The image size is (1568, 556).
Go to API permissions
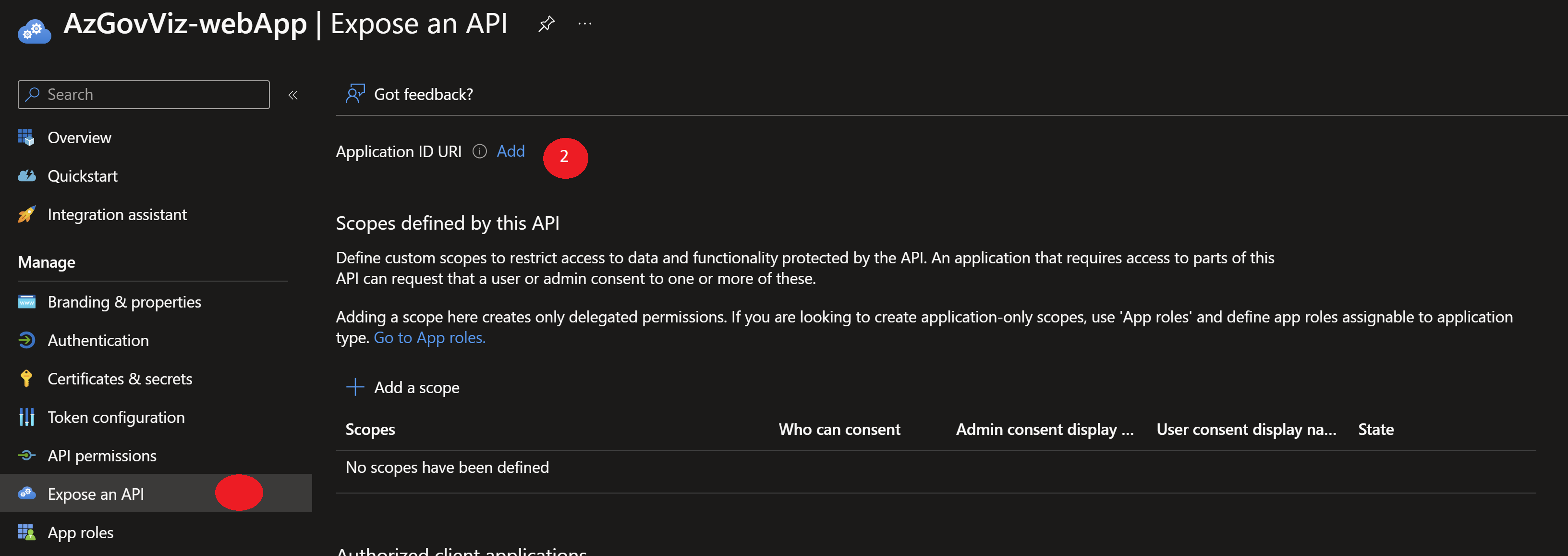[102, 456]
